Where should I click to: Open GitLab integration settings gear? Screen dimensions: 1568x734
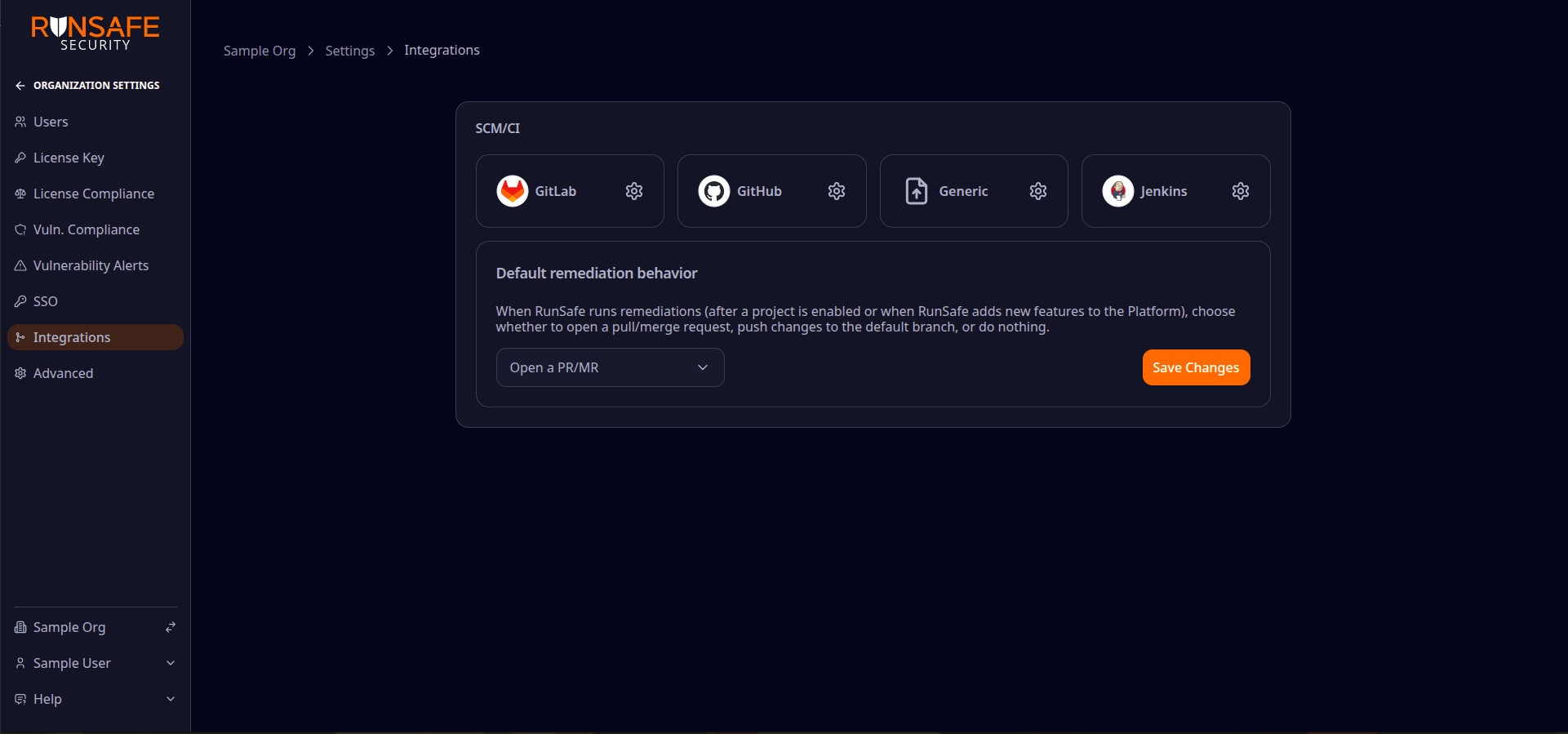click(634, 191)
